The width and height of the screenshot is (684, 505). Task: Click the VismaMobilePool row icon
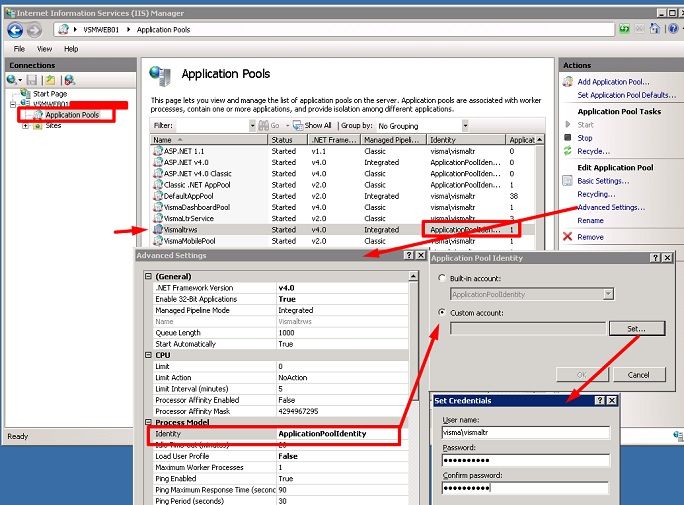157,241
